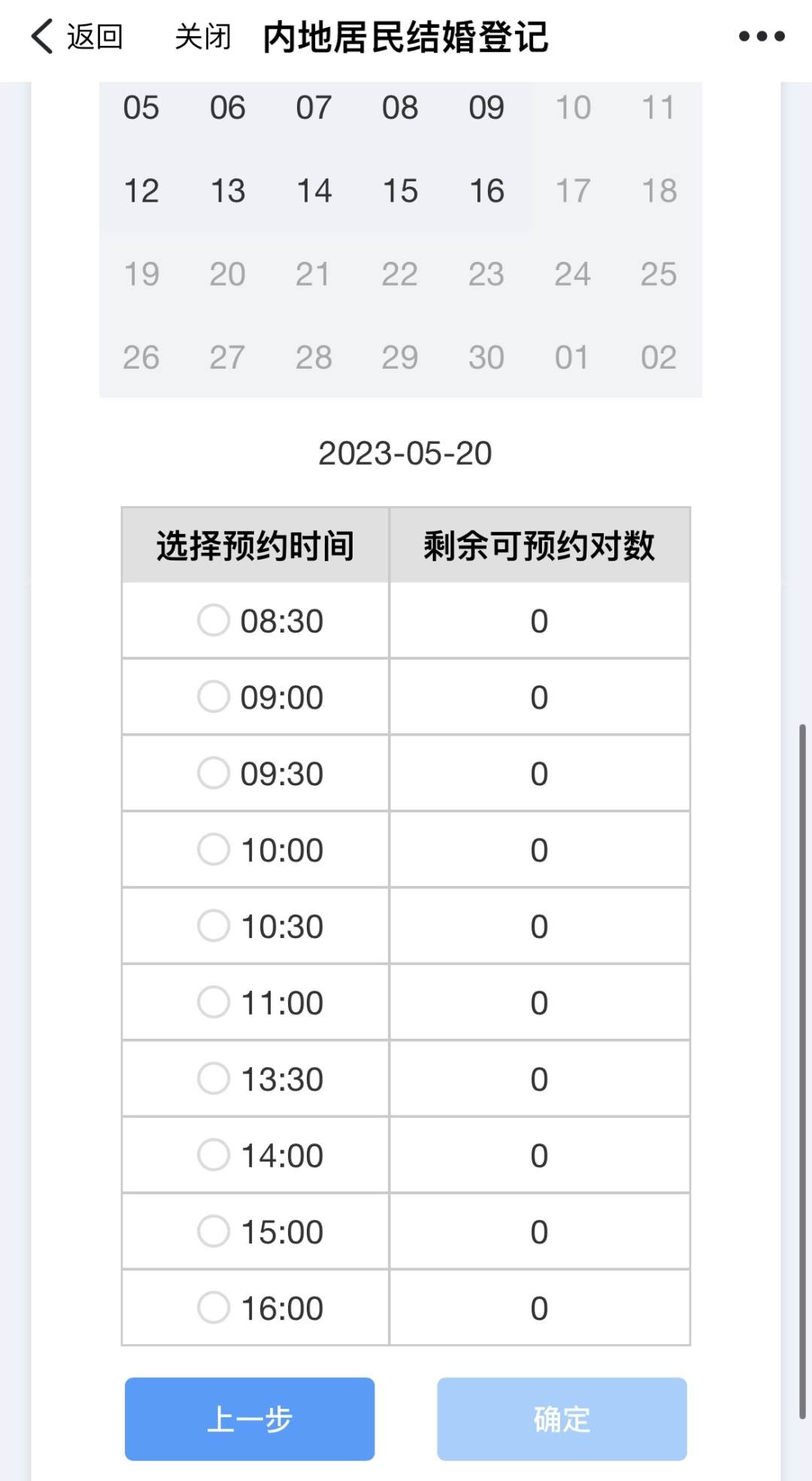Choose the 11:00 radio button

click(x=214, y=1003)
